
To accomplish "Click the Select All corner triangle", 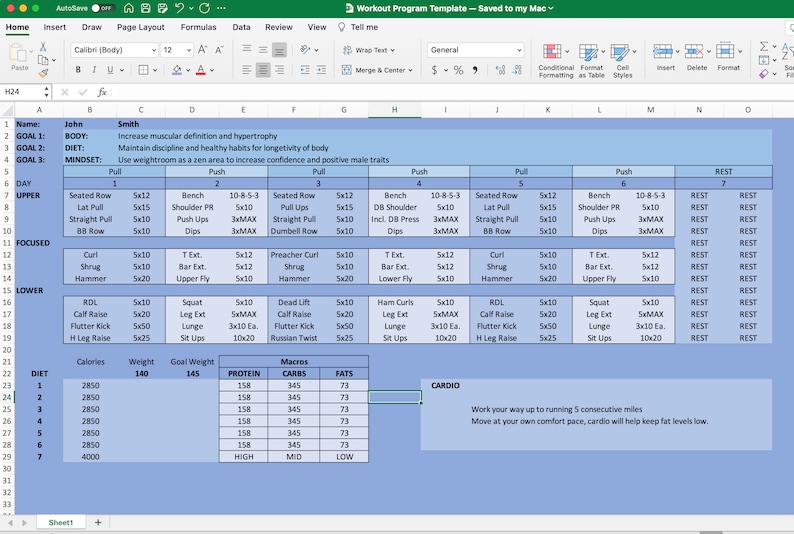I will pos(7,110).
